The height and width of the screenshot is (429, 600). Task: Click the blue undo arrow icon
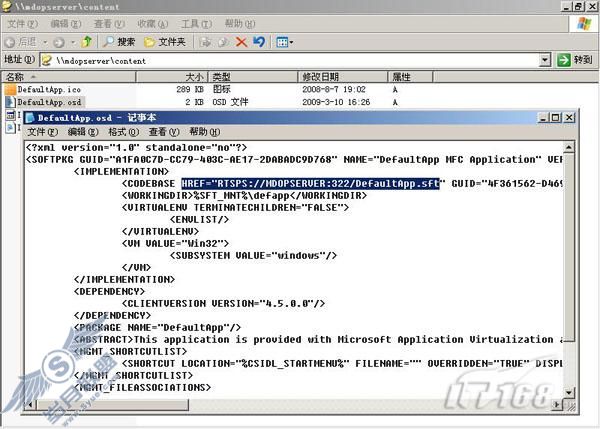coord(259,42)
